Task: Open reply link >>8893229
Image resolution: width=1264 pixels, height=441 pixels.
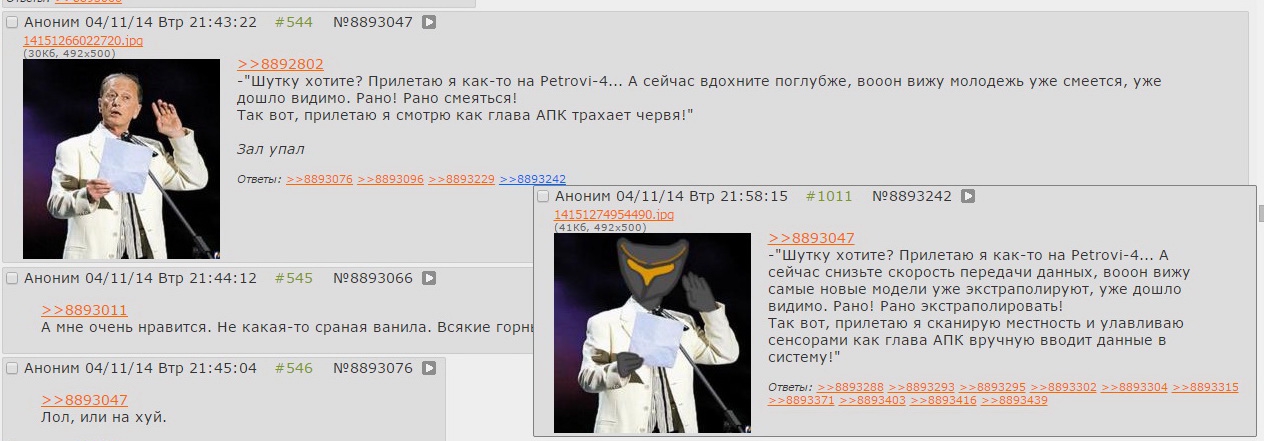Action: tap(461, 179)
